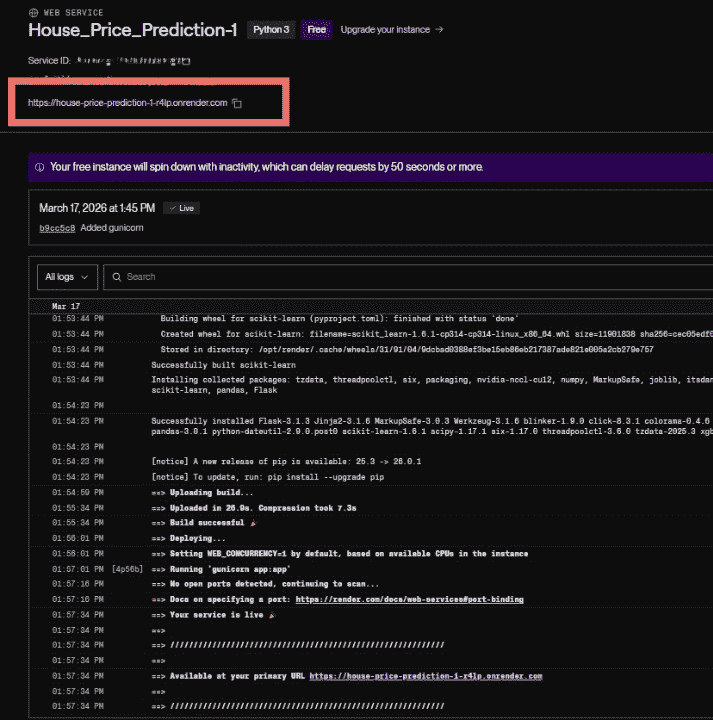Select the Successfully installed Flask-3.1.3 log line

[432, 427]
